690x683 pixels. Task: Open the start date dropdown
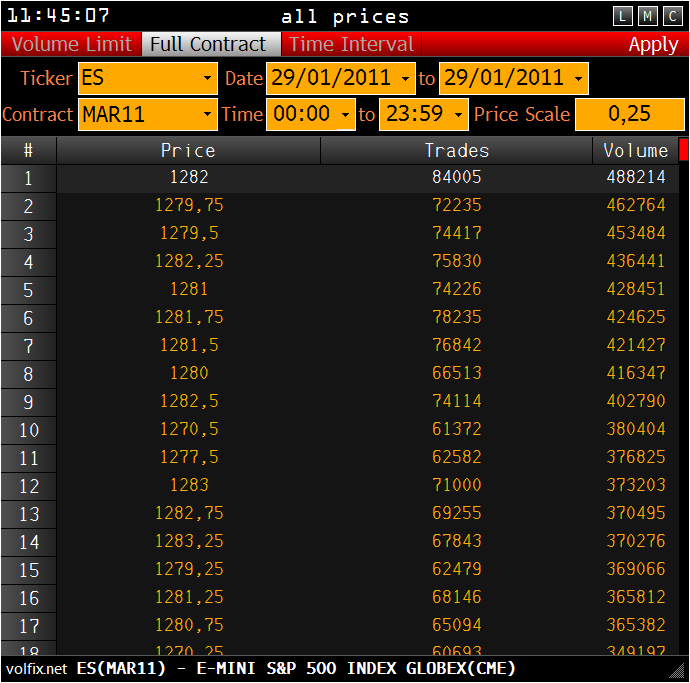341,79
